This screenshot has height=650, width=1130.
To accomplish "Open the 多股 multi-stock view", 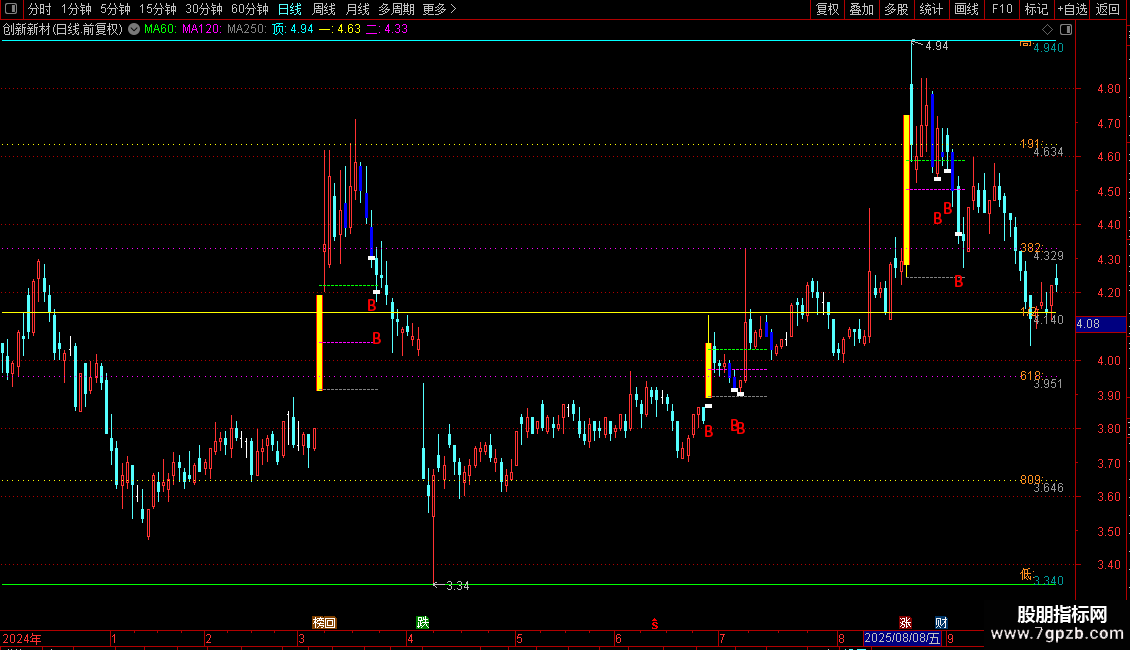I will [x=896, y=9].
